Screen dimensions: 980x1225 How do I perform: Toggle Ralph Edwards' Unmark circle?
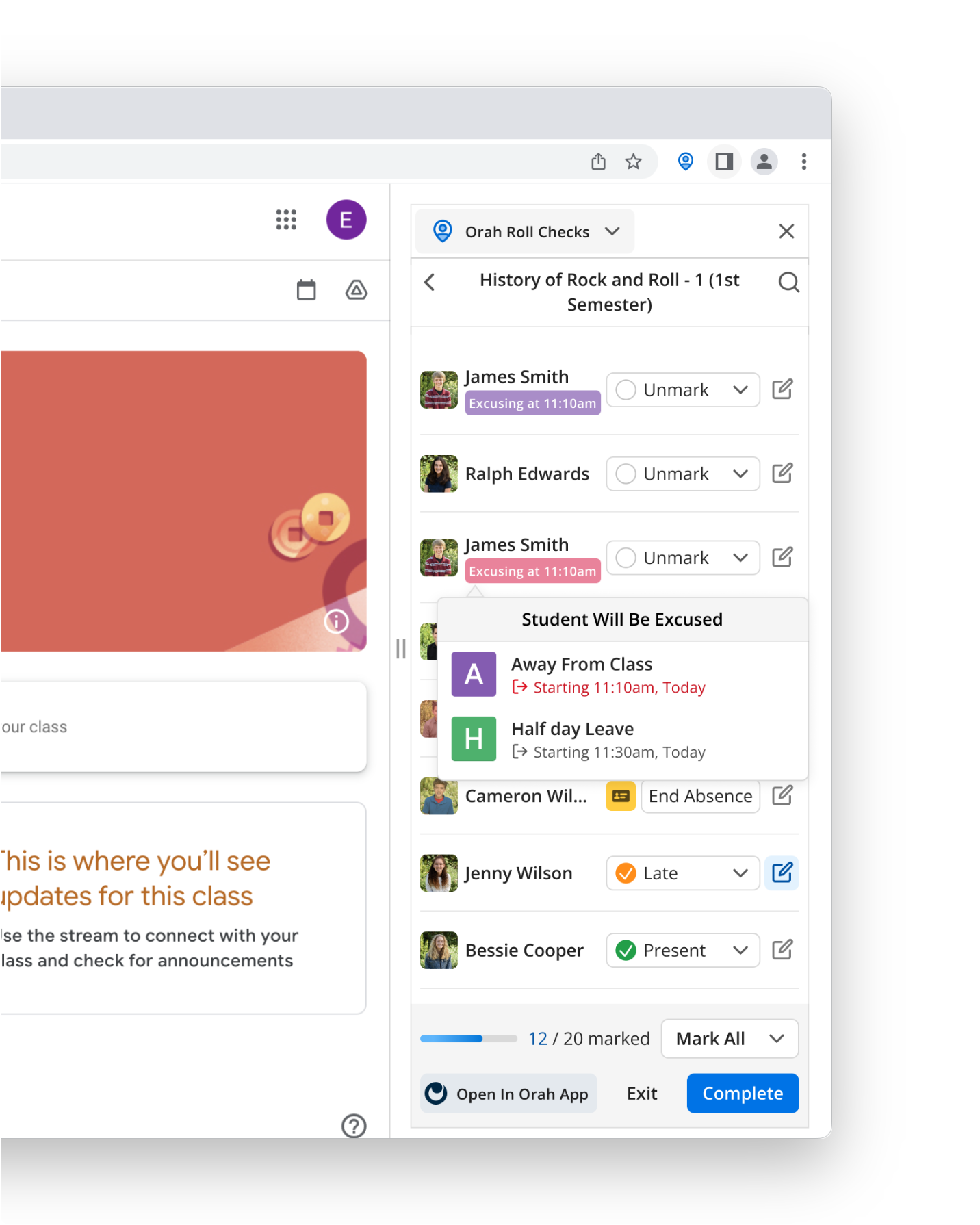point(626,474)
